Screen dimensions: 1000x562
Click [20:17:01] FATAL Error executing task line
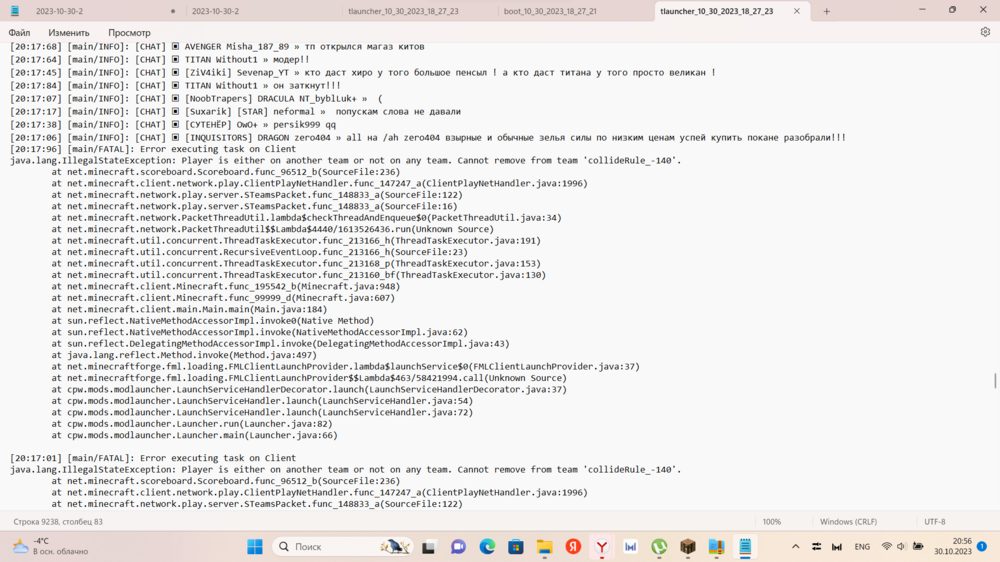(153, 458)
